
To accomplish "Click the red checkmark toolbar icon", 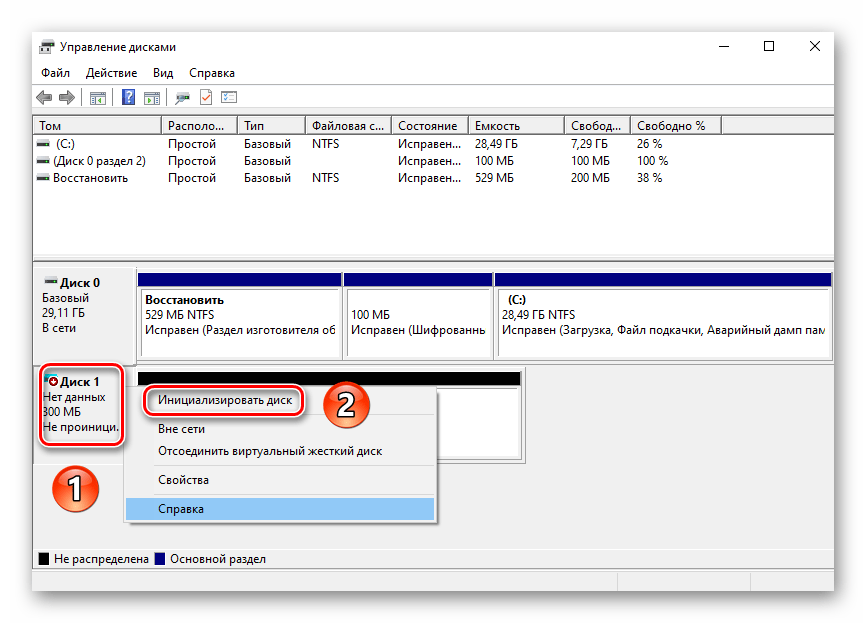I will [x=206, y=98].
